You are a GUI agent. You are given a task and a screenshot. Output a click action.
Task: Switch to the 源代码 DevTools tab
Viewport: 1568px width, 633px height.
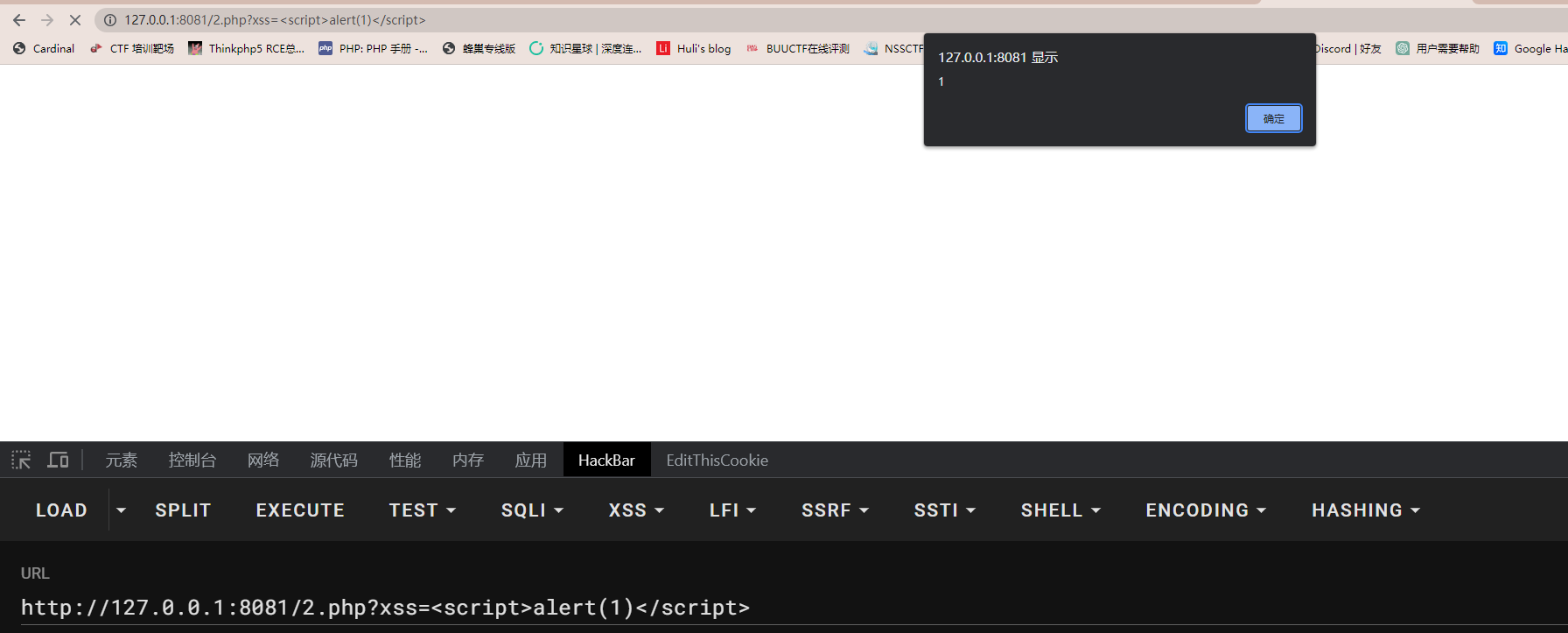(x=334, y=460)
